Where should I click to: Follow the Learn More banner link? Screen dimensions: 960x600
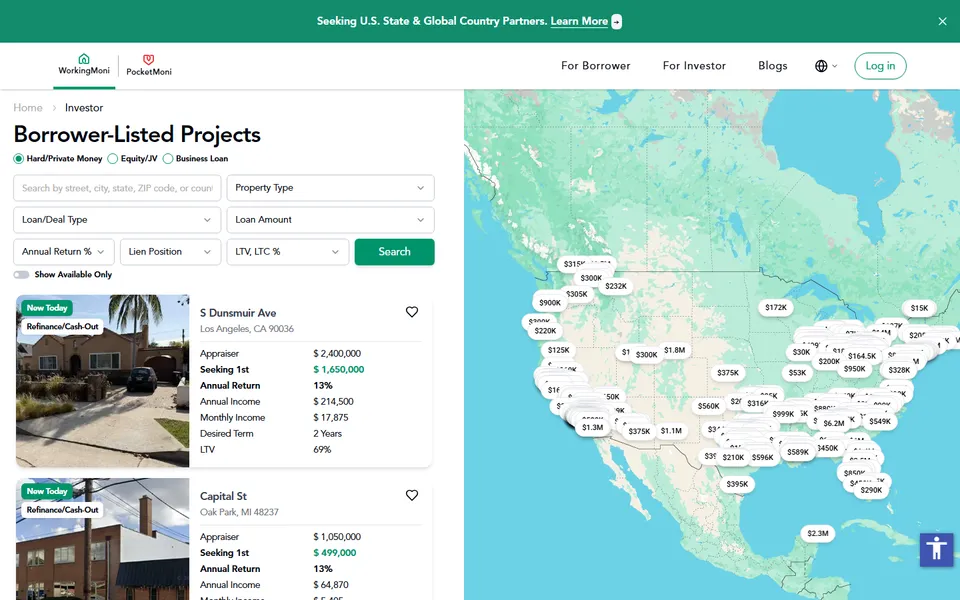coord(579,21)
